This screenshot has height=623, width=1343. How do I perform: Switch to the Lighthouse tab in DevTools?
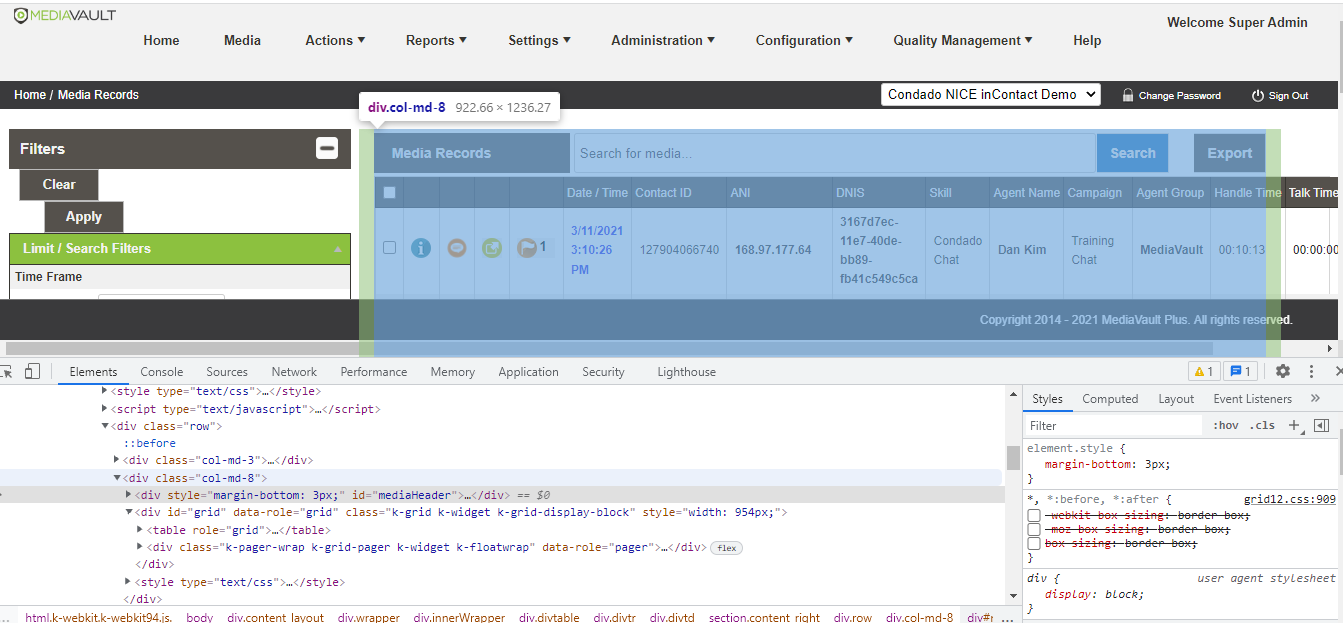(686, 371)
